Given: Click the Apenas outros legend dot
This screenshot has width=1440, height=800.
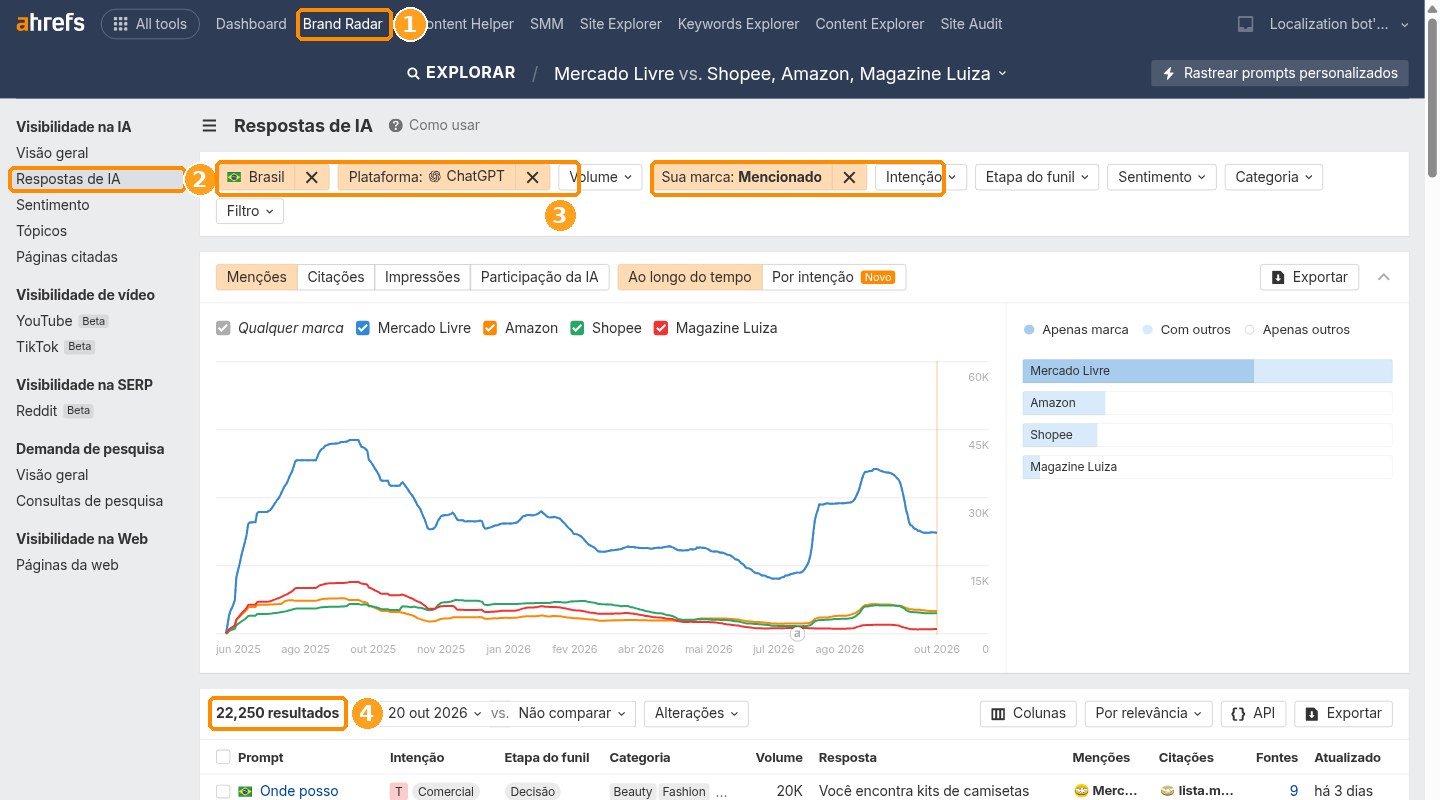Looking at the screenshot, I should point(1249,329).
